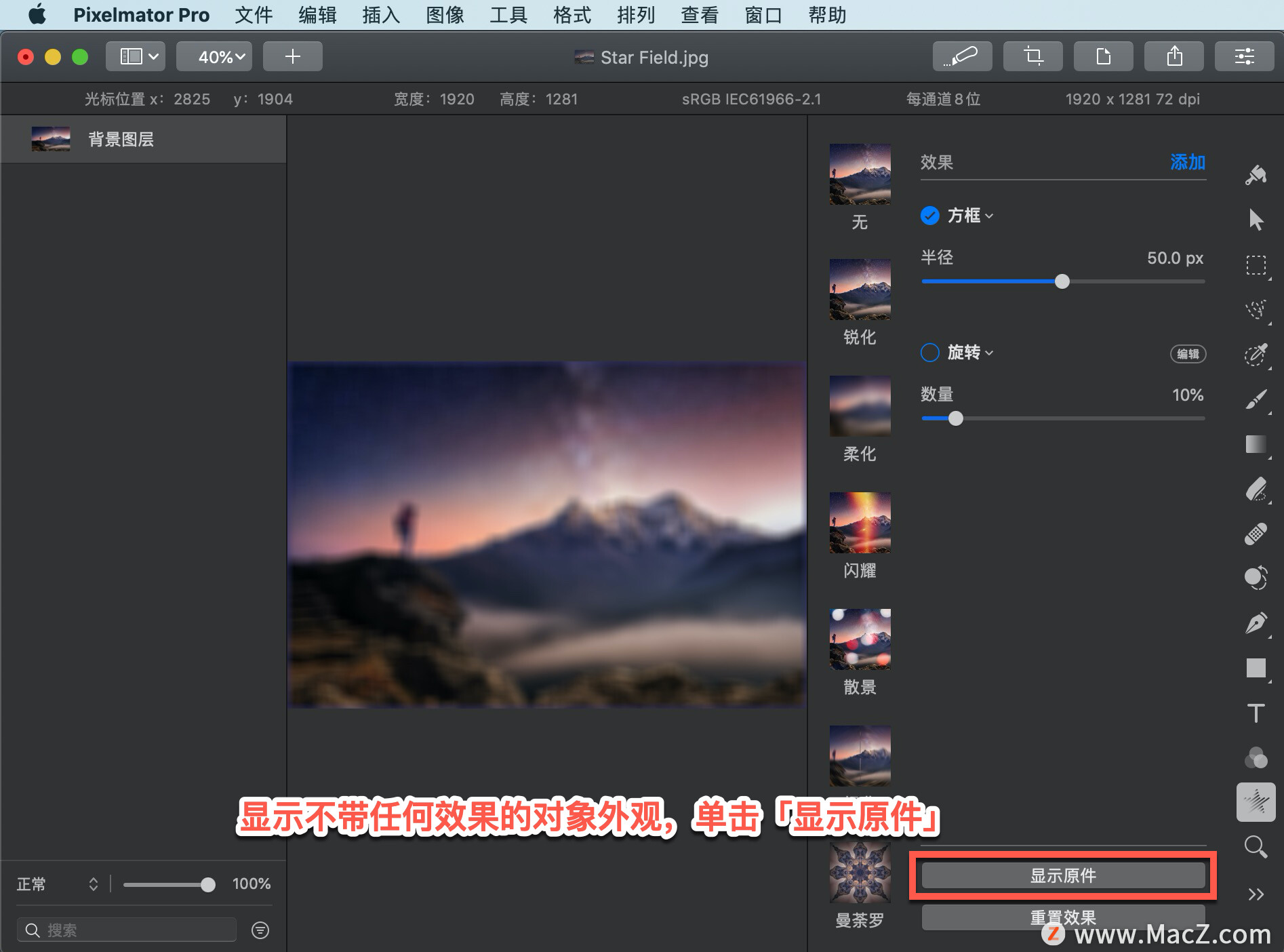Viewport: 1284px width, 952px height.
Task: Select the Shape rectangle tool
Action: pyautogui.click(x=1256, y=668)
